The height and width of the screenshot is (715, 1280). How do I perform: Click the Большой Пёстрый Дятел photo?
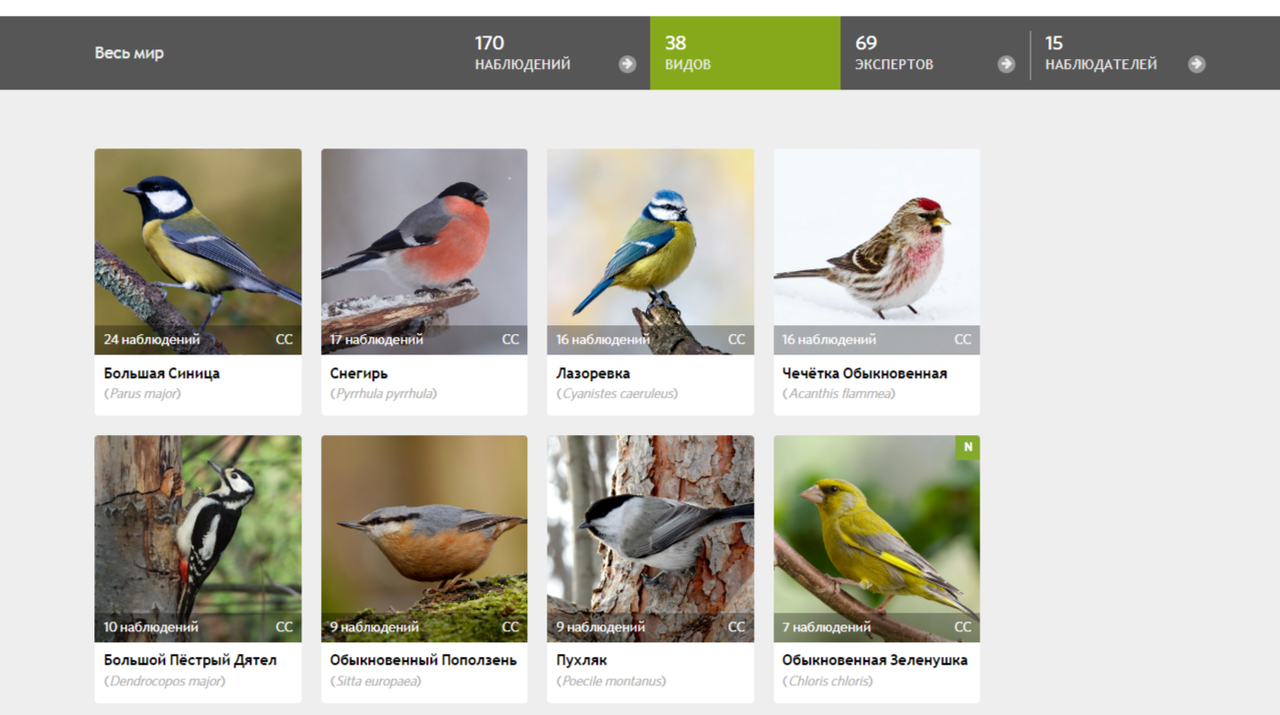click(x=198, y=538)
